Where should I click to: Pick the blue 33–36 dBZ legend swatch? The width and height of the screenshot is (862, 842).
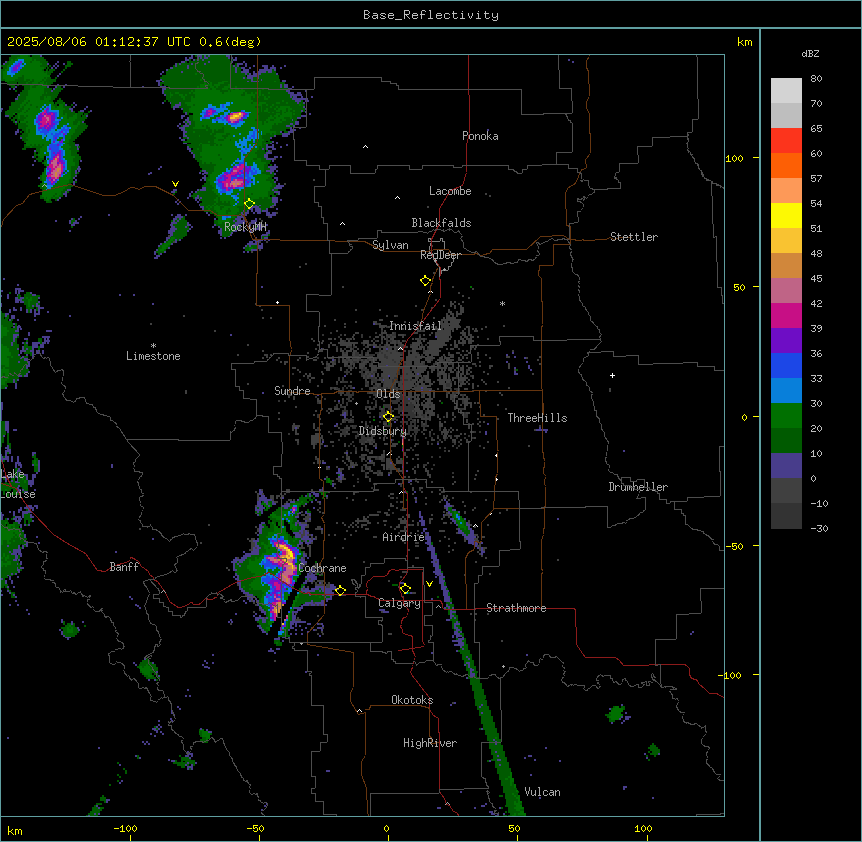click(786, 365)
